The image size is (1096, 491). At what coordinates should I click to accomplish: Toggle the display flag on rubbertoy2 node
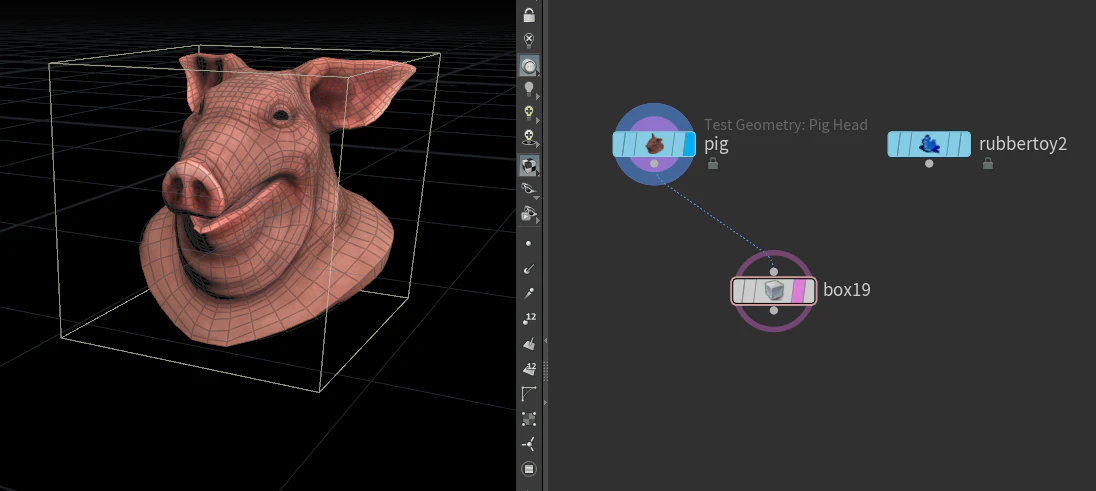(x=964, y=144)
